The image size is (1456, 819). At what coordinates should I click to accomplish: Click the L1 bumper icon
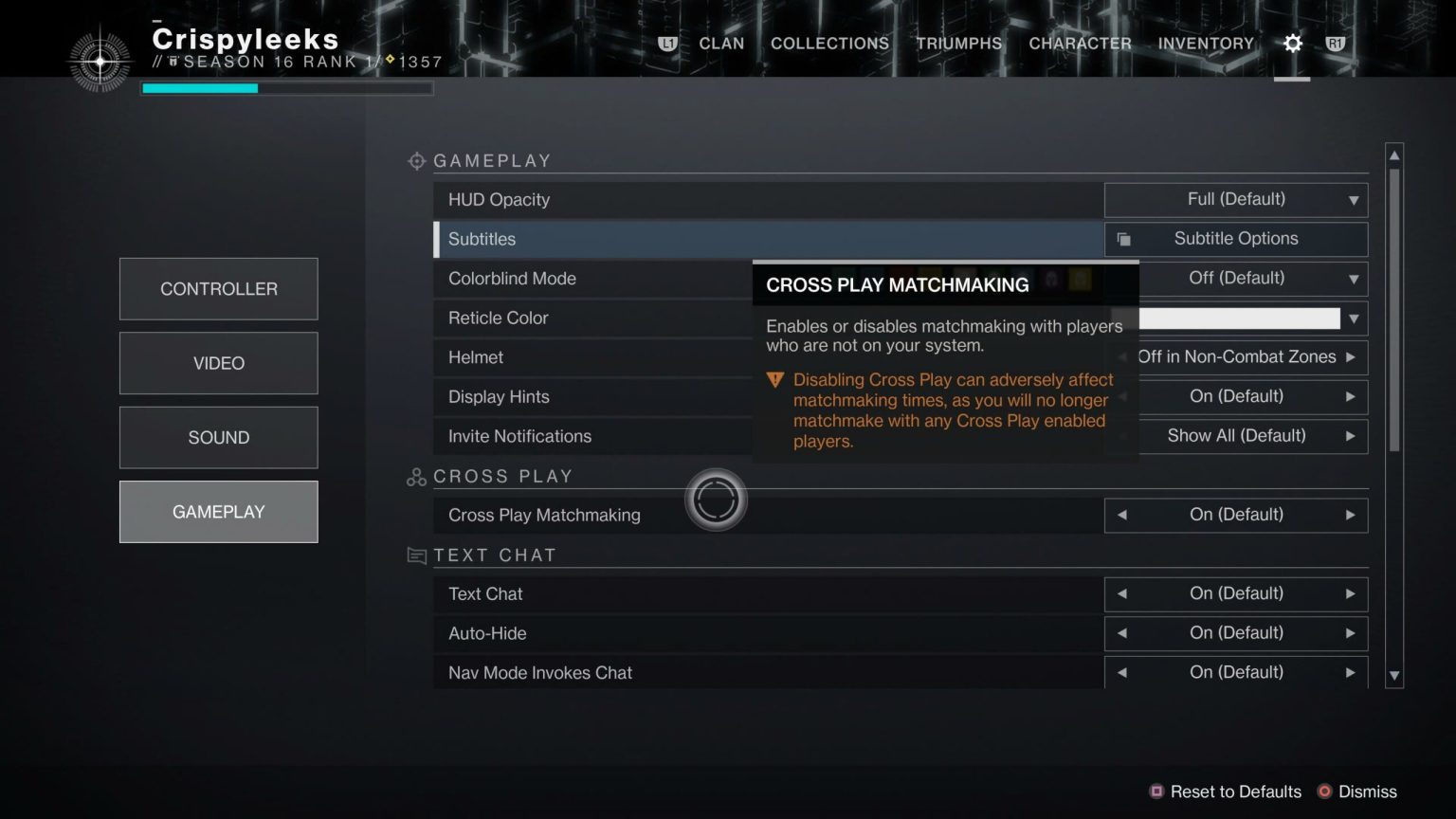coord(667,44)
